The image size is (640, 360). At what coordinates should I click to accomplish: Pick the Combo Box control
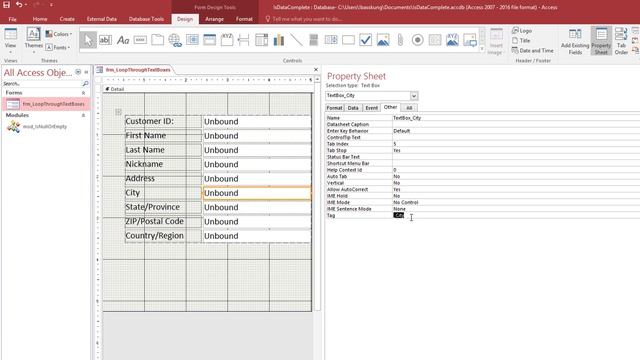[262, 40]
